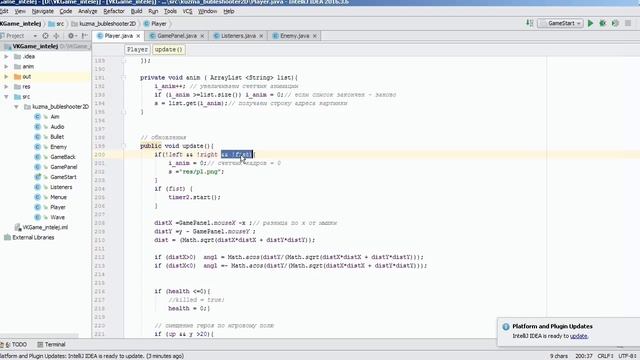Viewport: 640px width, 360px height.
Task: Open the Project panel gear settings icon
Action: click(x=71, y=36)
